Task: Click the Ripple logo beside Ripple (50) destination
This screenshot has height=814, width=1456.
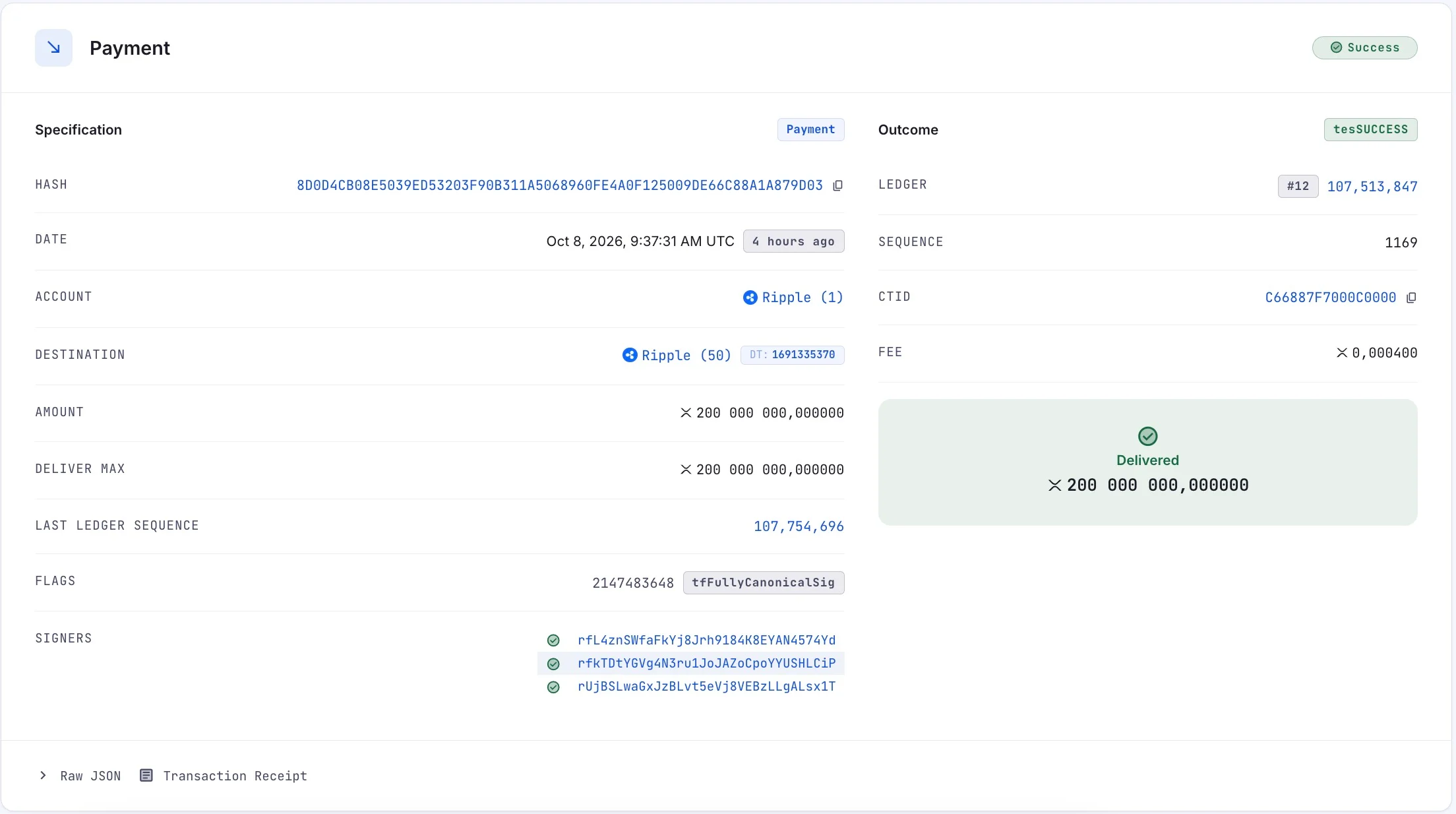Action: (x=630, y=355)
